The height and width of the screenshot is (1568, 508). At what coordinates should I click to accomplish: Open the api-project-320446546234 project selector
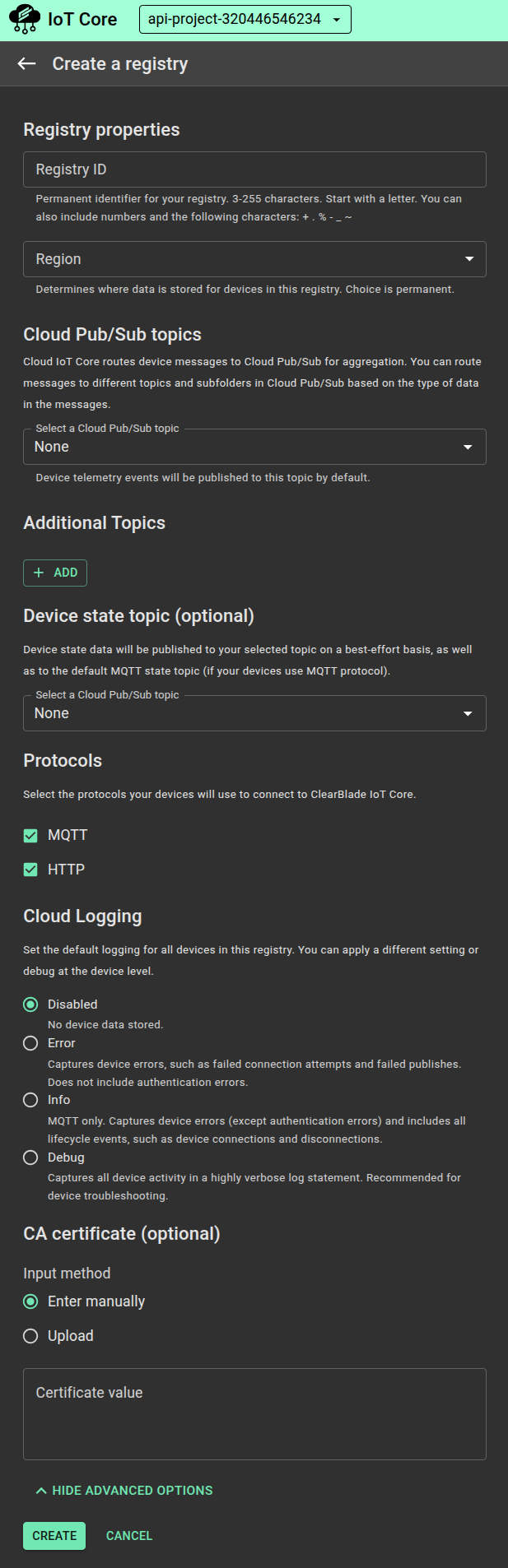pos(245,20)
